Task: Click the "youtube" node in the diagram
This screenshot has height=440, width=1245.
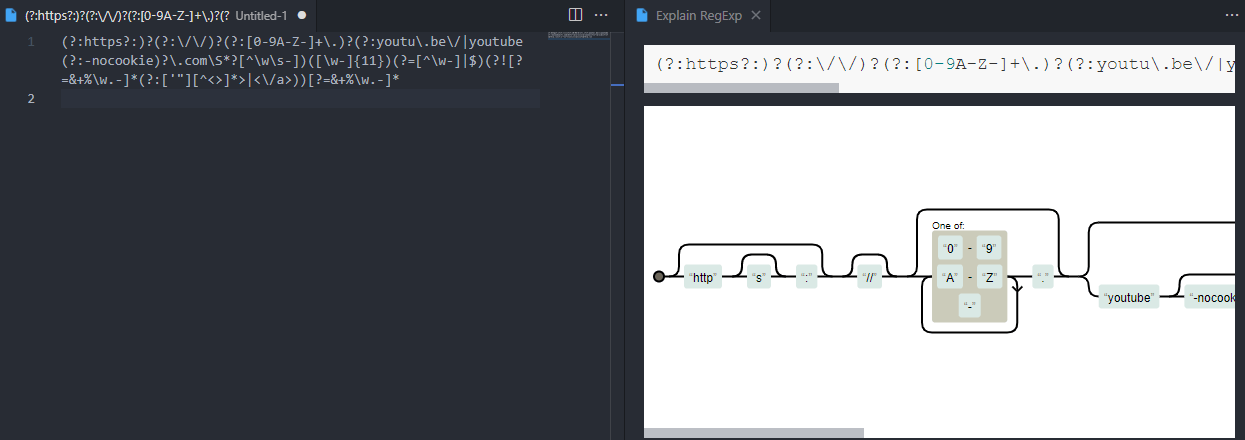Action: coord(1128,298)
